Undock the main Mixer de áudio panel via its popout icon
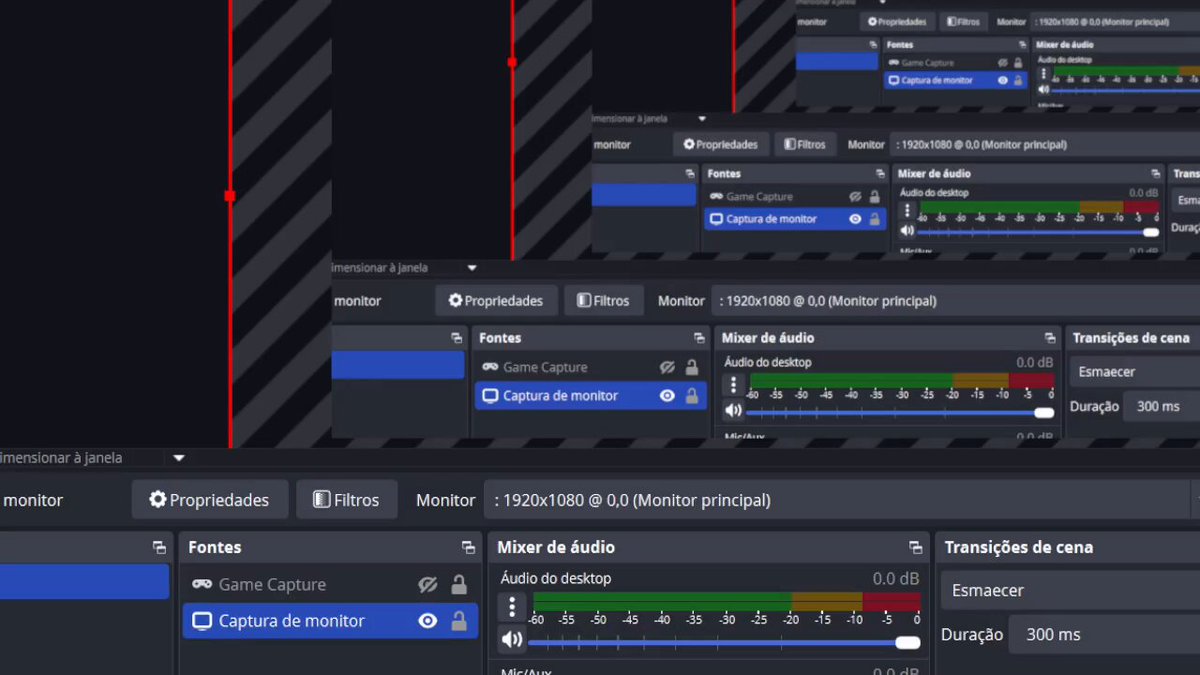 (915, 548)
